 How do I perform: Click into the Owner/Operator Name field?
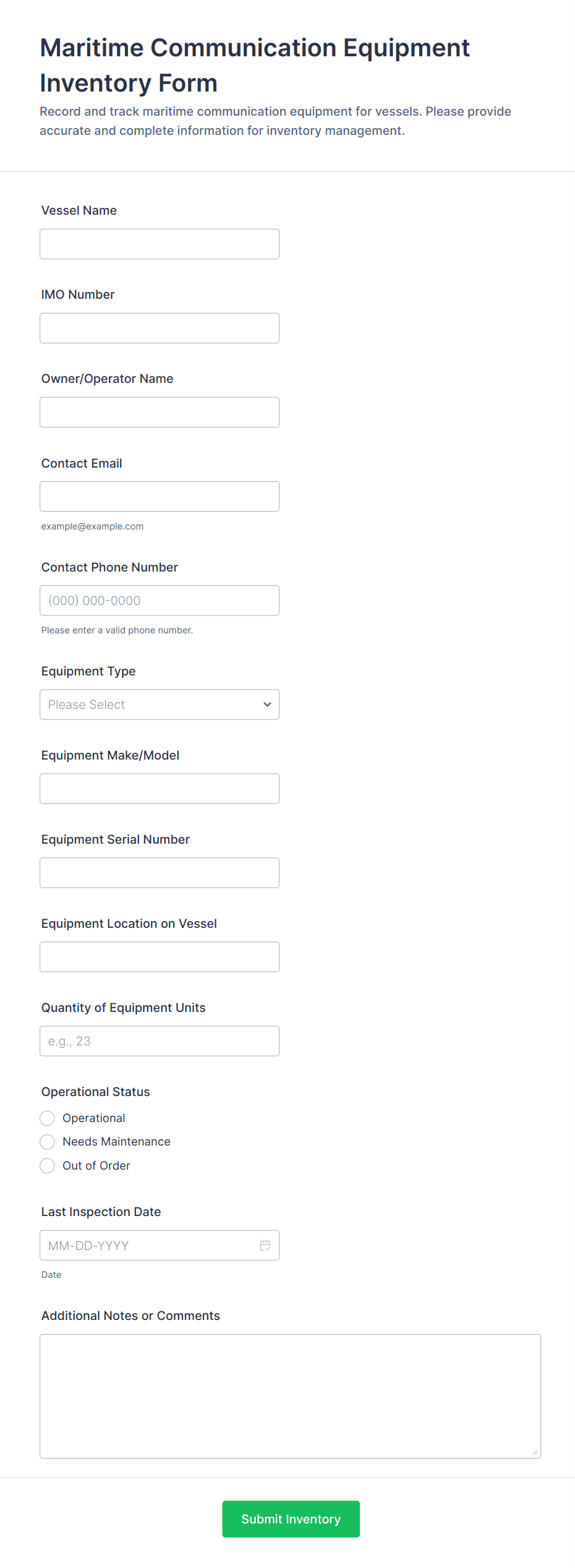160,413
